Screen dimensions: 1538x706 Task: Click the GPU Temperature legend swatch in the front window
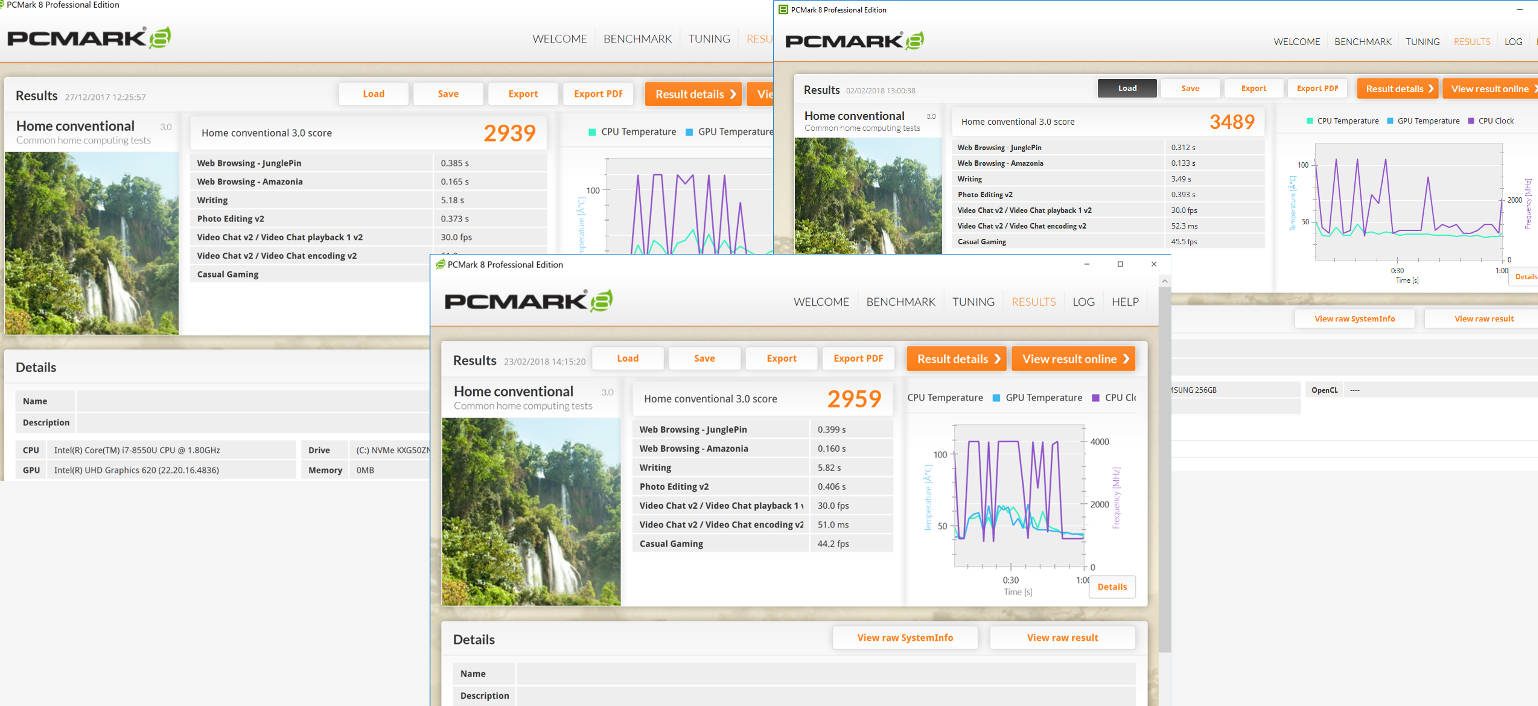997,398
